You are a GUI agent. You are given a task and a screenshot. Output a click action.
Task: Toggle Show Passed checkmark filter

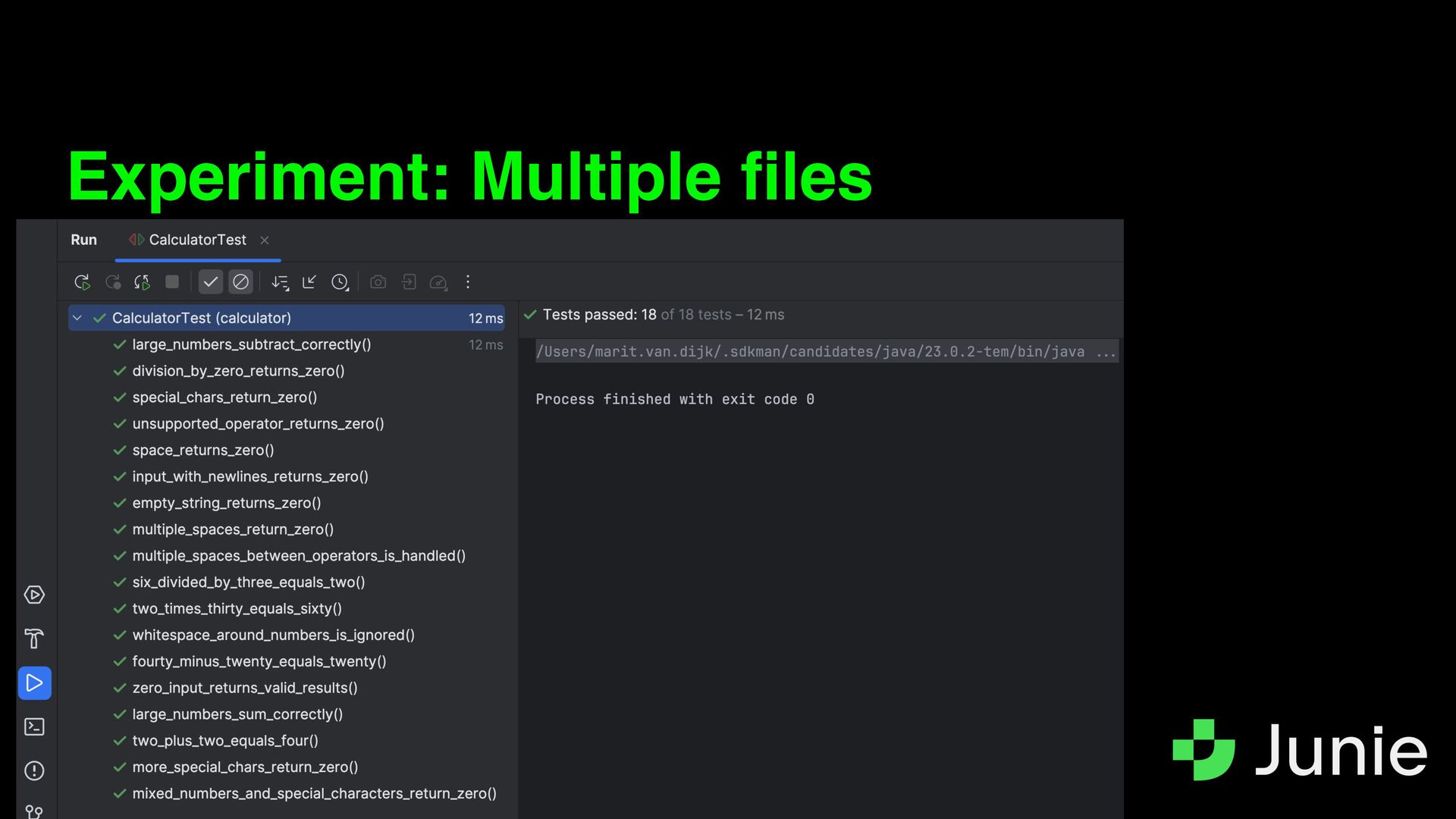point(210,282)
